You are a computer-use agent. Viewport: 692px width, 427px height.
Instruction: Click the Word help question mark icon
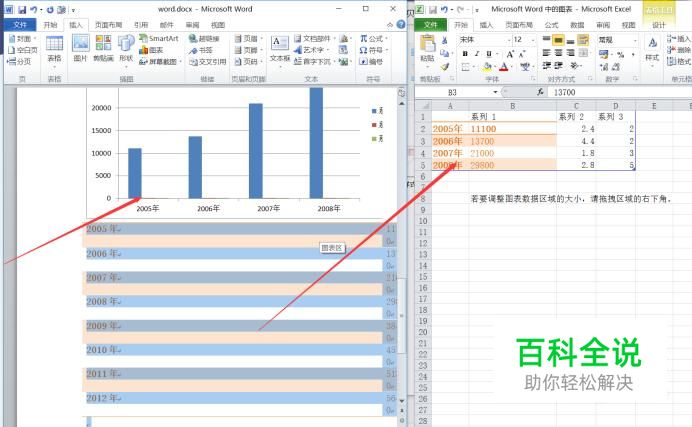401,24
